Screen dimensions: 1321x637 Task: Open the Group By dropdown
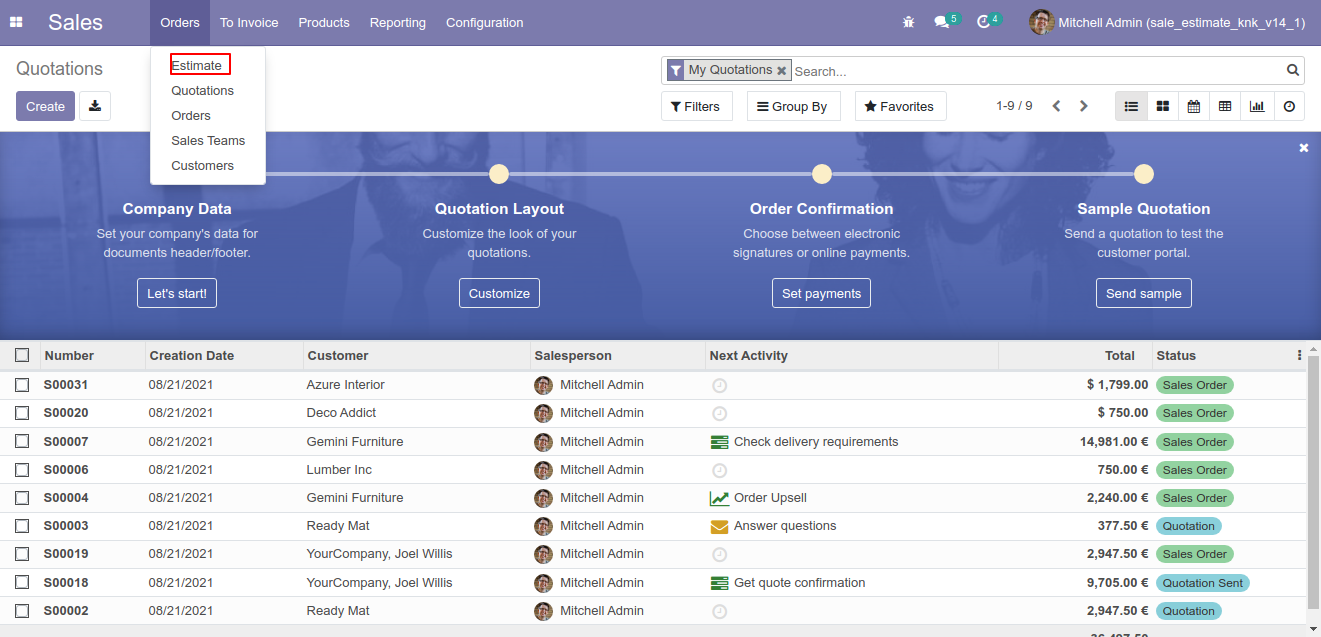click(793, 106)
